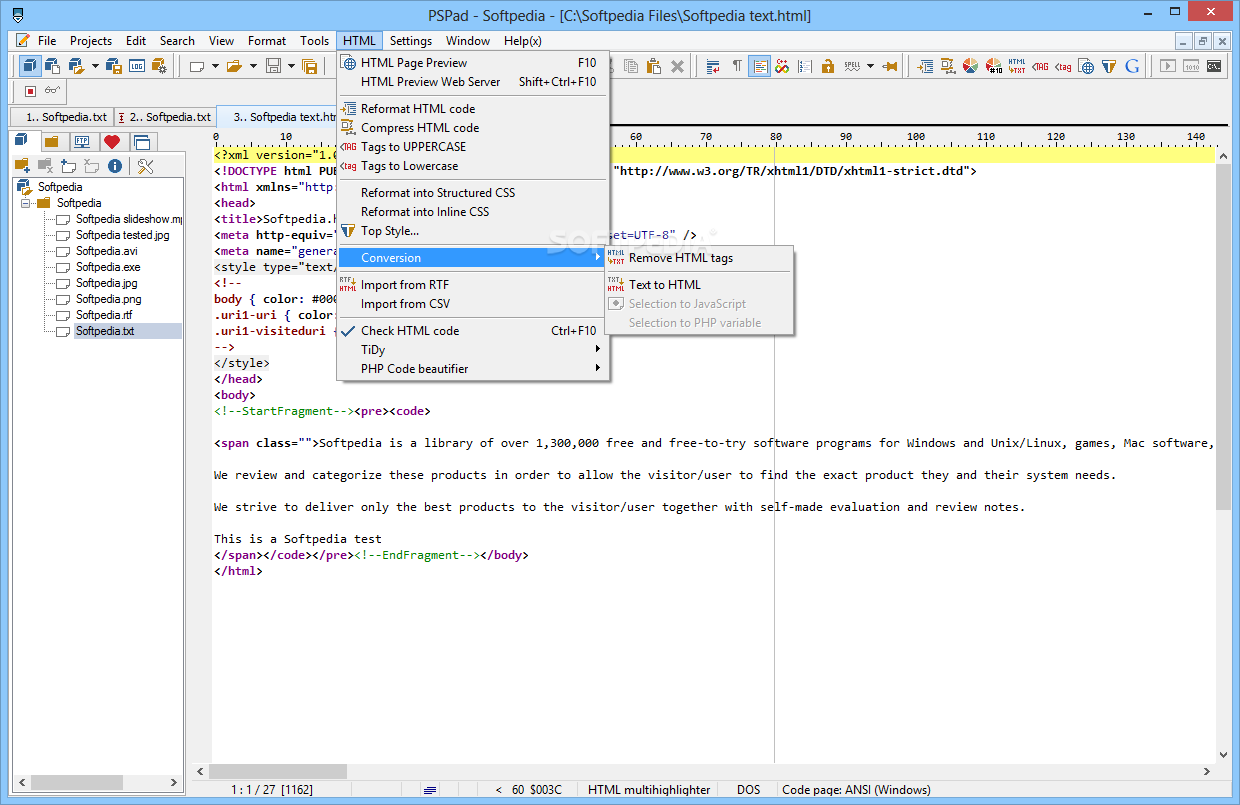Screen dimensions: 1240x805
Task: Open the Conversion submenu entry
Action: coord(472,257)
